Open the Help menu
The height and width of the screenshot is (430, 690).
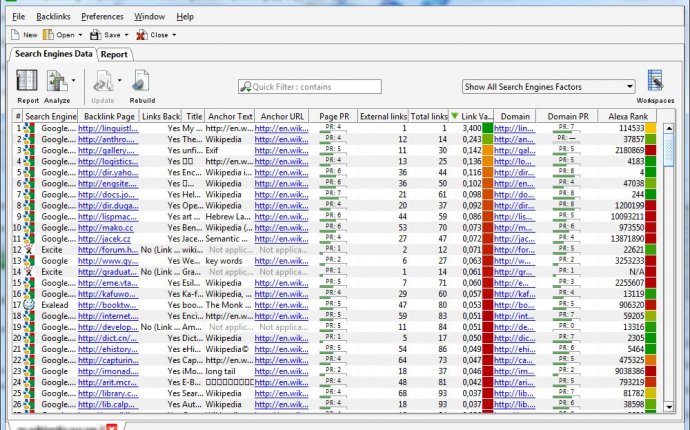click(185, 17)
